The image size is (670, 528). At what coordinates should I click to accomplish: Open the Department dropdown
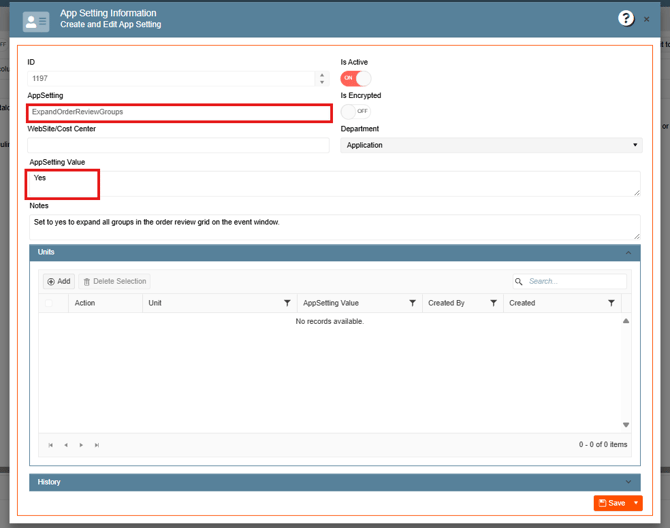(x=490, y=145)
